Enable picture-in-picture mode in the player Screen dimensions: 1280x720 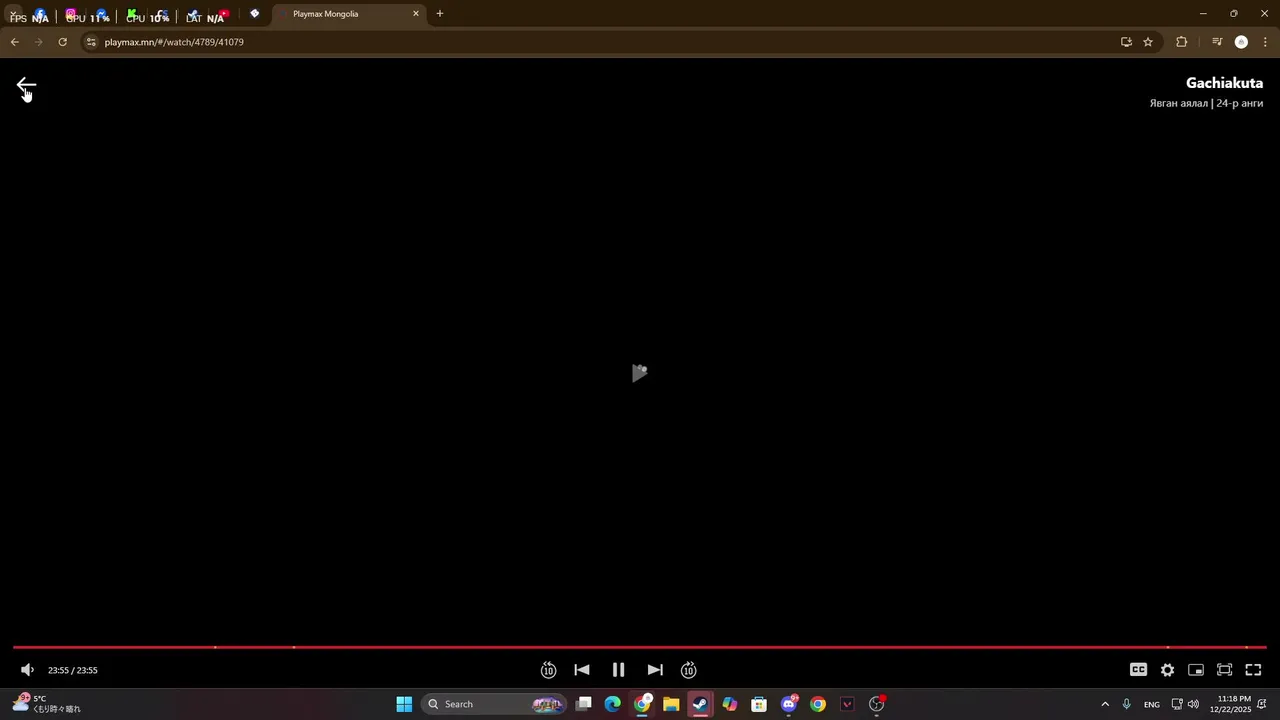1196,670
